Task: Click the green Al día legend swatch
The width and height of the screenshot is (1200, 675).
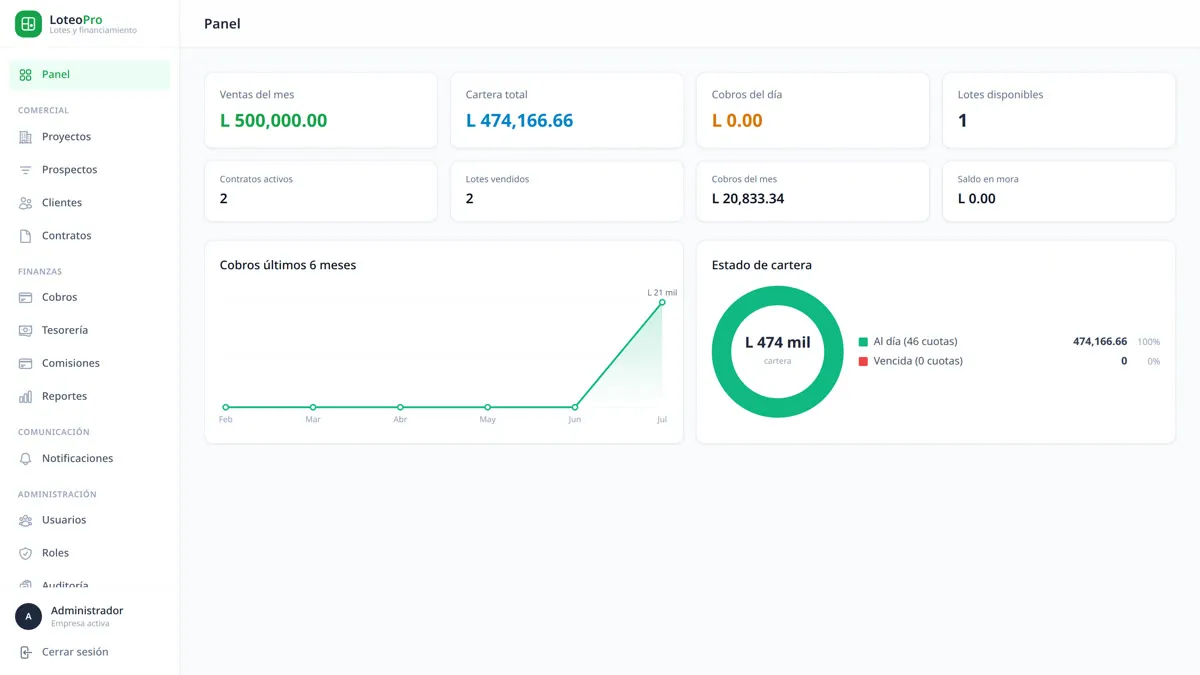Action: click(863, 342)
